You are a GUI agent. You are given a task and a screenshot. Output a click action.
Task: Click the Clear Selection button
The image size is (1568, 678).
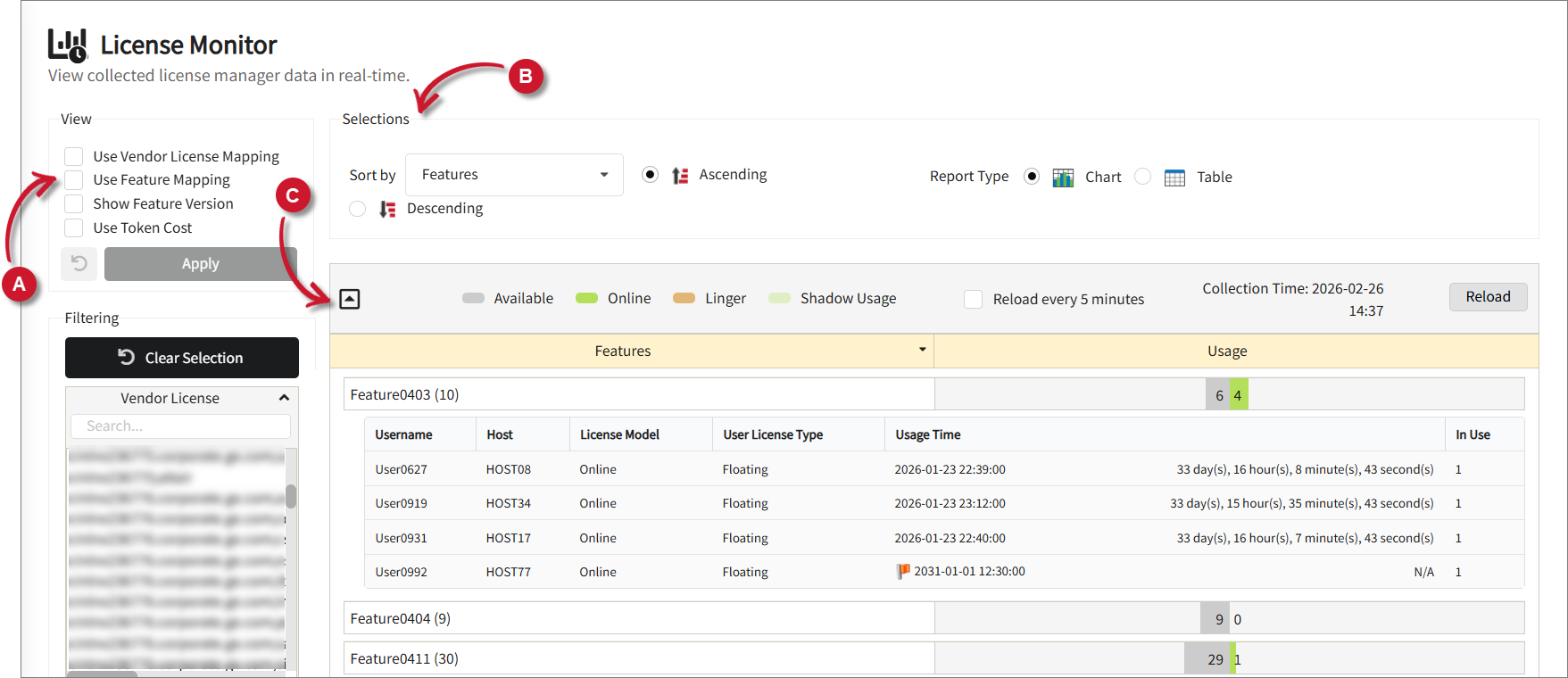click(182, 358)
